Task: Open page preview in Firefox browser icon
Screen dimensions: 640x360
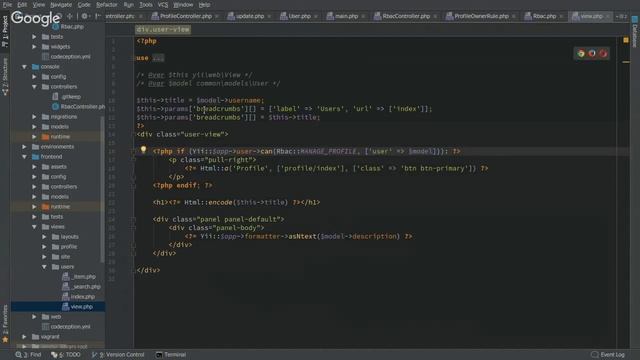Action: (592, 53)
